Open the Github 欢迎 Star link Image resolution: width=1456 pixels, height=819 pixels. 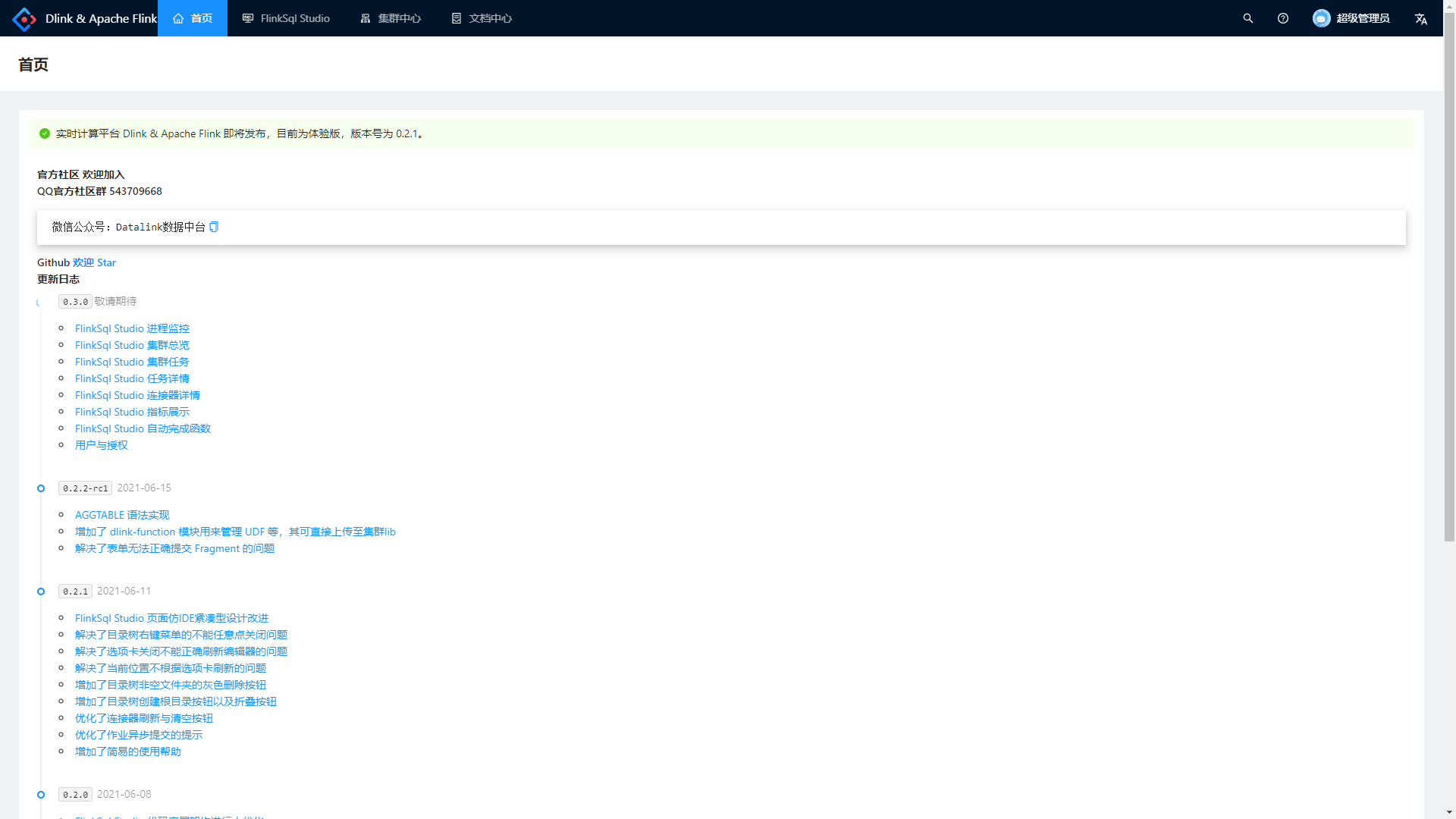[x=94, y=262]
